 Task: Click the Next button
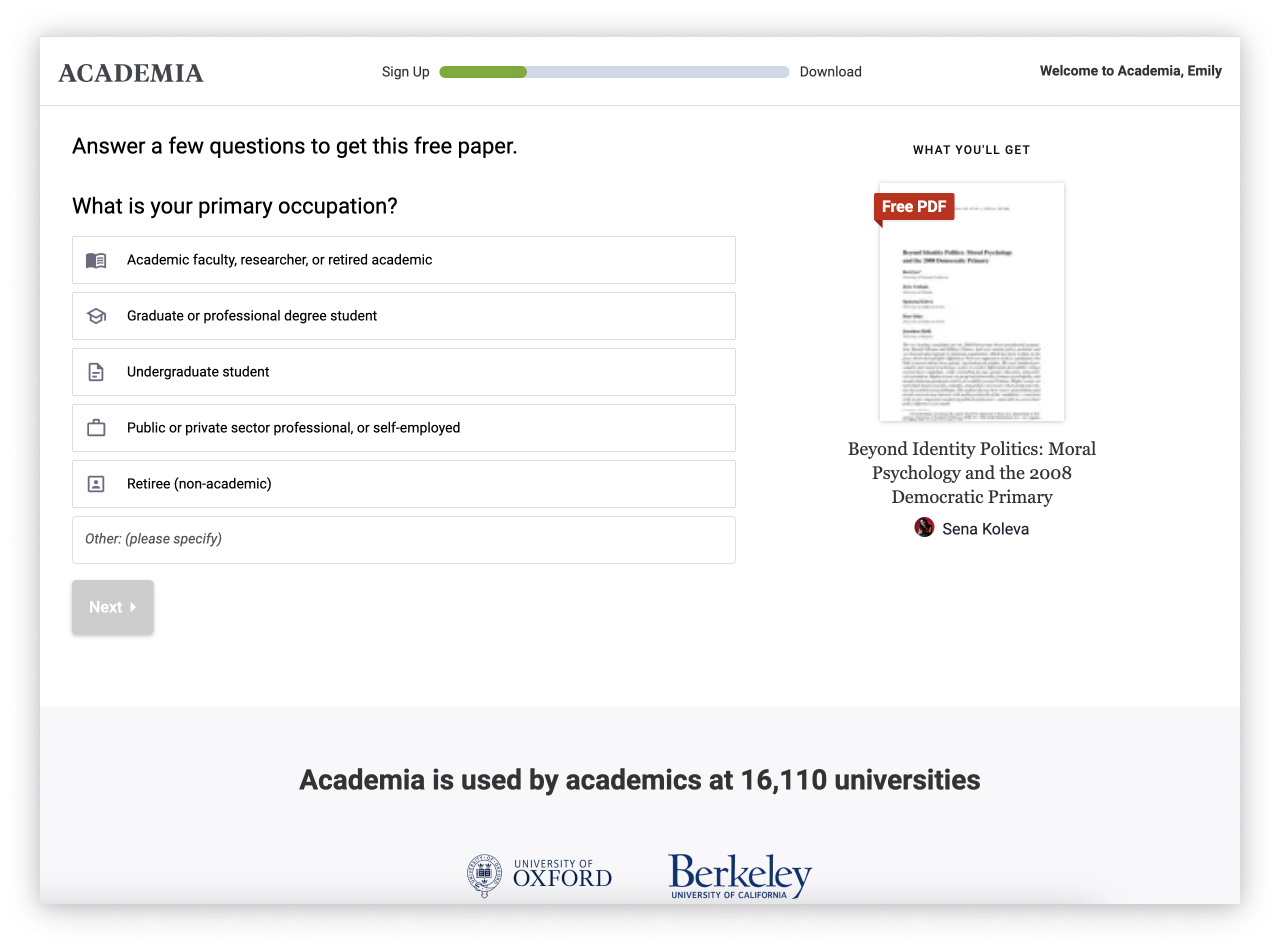click(x=113, y=607)
